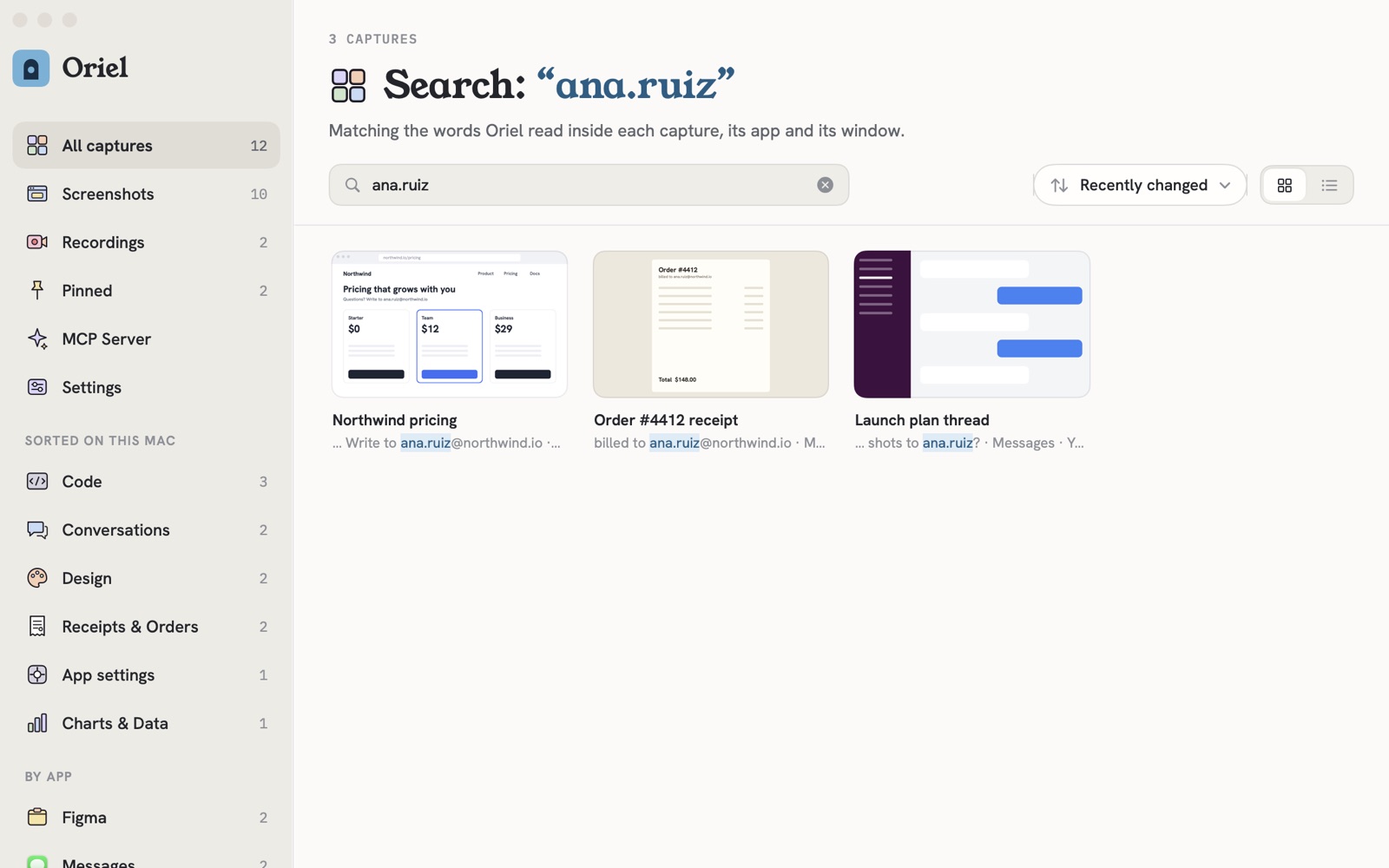Filter by Charts & Data captures
Viewport: 1389px width, 868px height.
[x=146, y=723]
